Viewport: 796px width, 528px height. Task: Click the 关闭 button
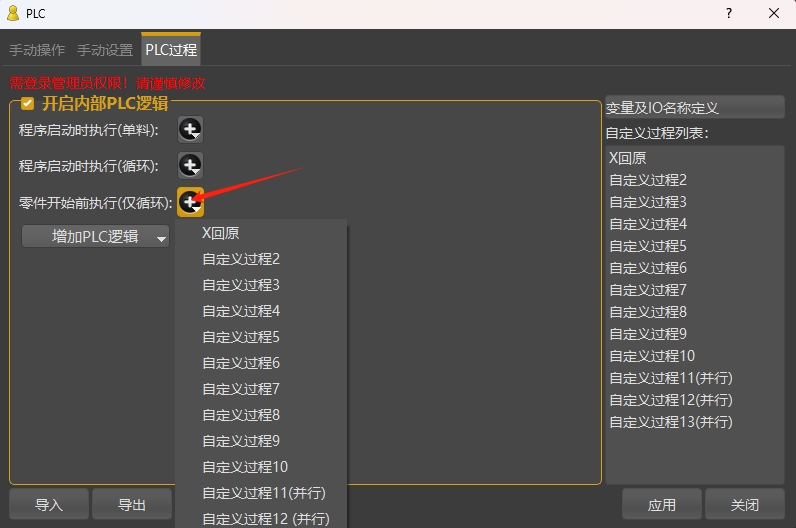(x=745, y=505)
